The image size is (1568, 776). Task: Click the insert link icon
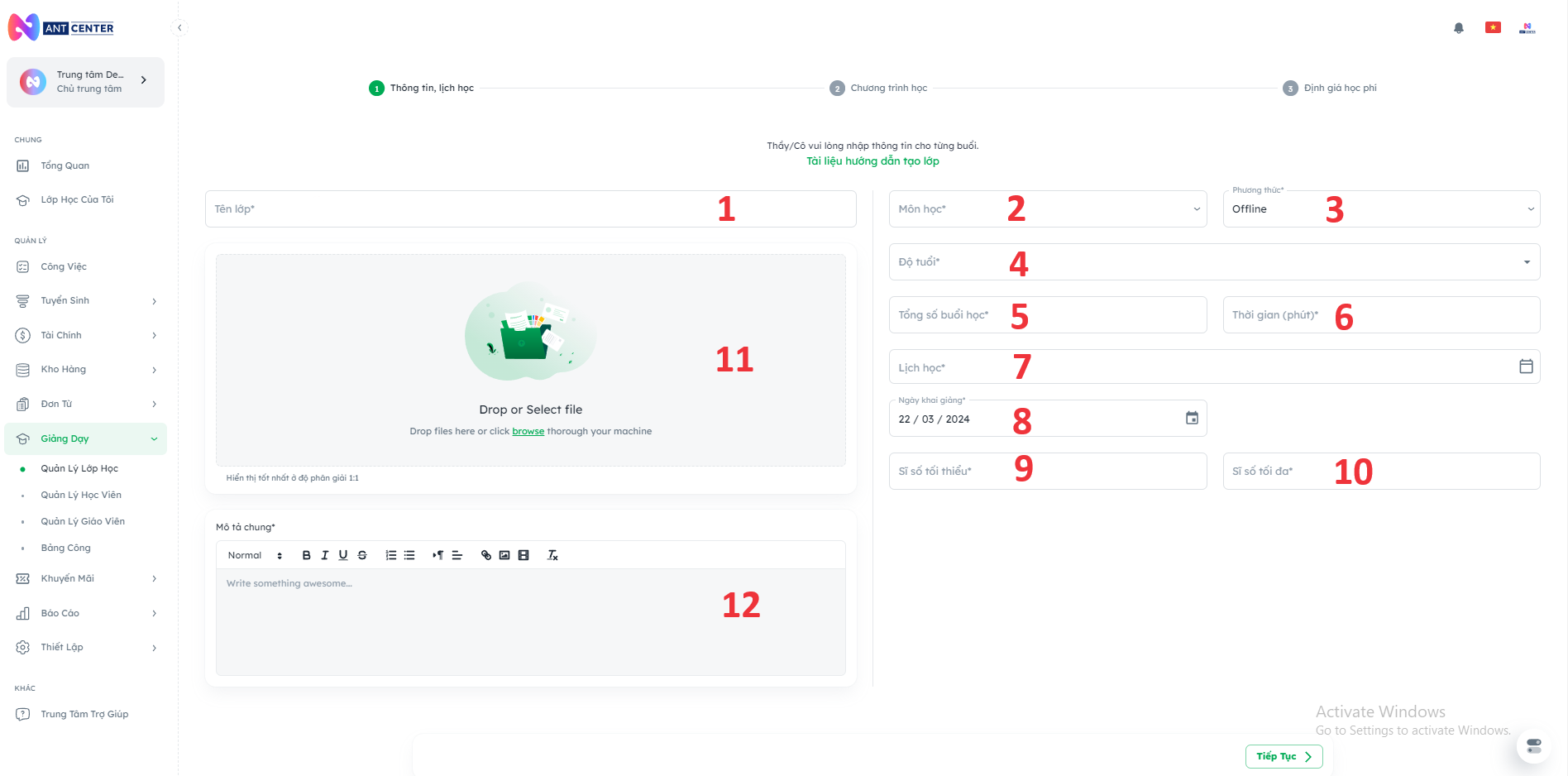(x=486, y=555)
